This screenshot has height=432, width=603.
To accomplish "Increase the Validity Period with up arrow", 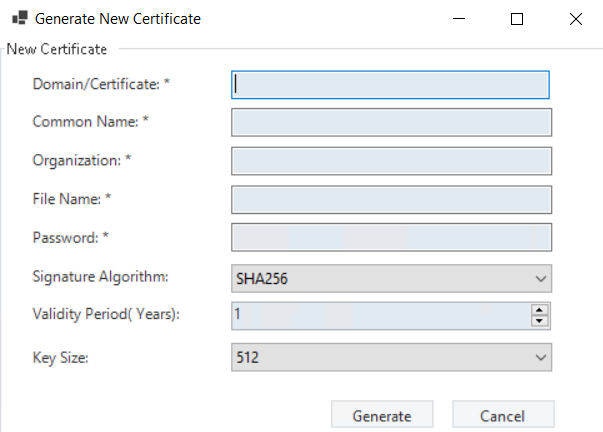I will click(540, 311).
